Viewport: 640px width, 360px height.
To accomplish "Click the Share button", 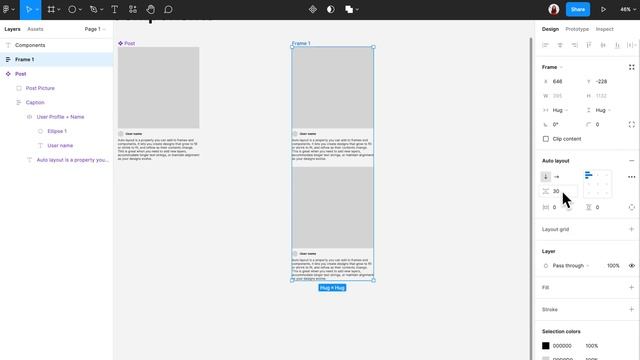I will pyautogui.click(x=578, y=9).
